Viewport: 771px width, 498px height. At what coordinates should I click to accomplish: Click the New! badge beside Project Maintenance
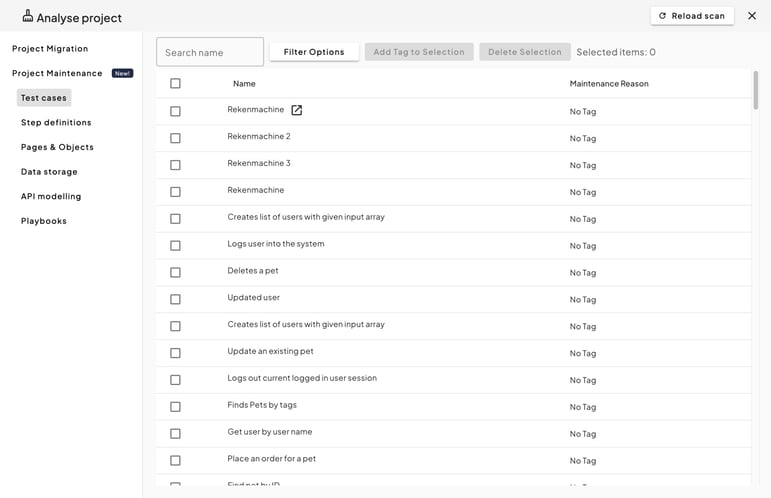tap(122, 73)
